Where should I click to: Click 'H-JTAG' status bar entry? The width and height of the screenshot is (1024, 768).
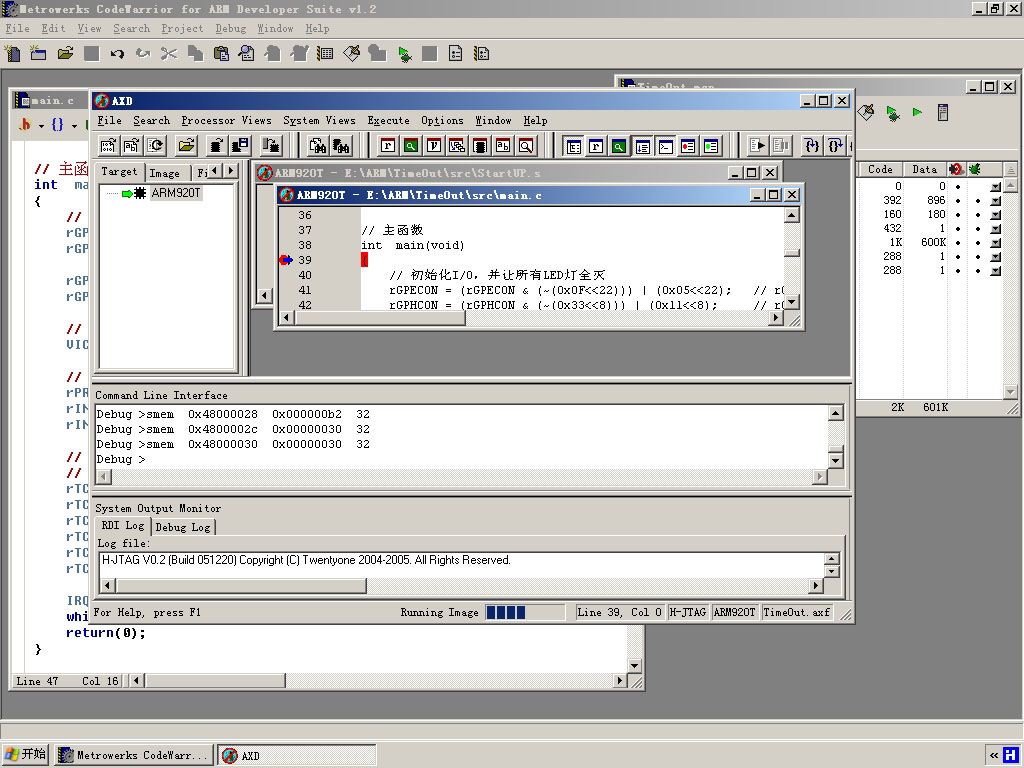pos(688,613)
